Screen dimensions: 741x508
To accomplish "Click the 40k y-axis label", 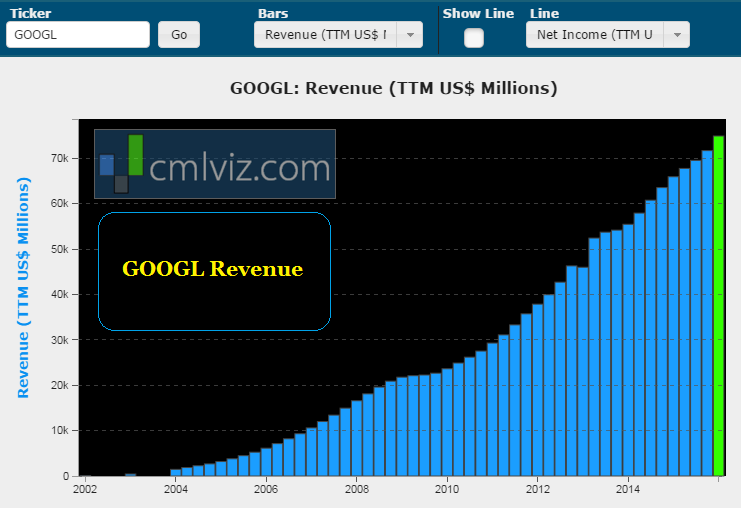I will pyautogui.click(x=60, y=294).
